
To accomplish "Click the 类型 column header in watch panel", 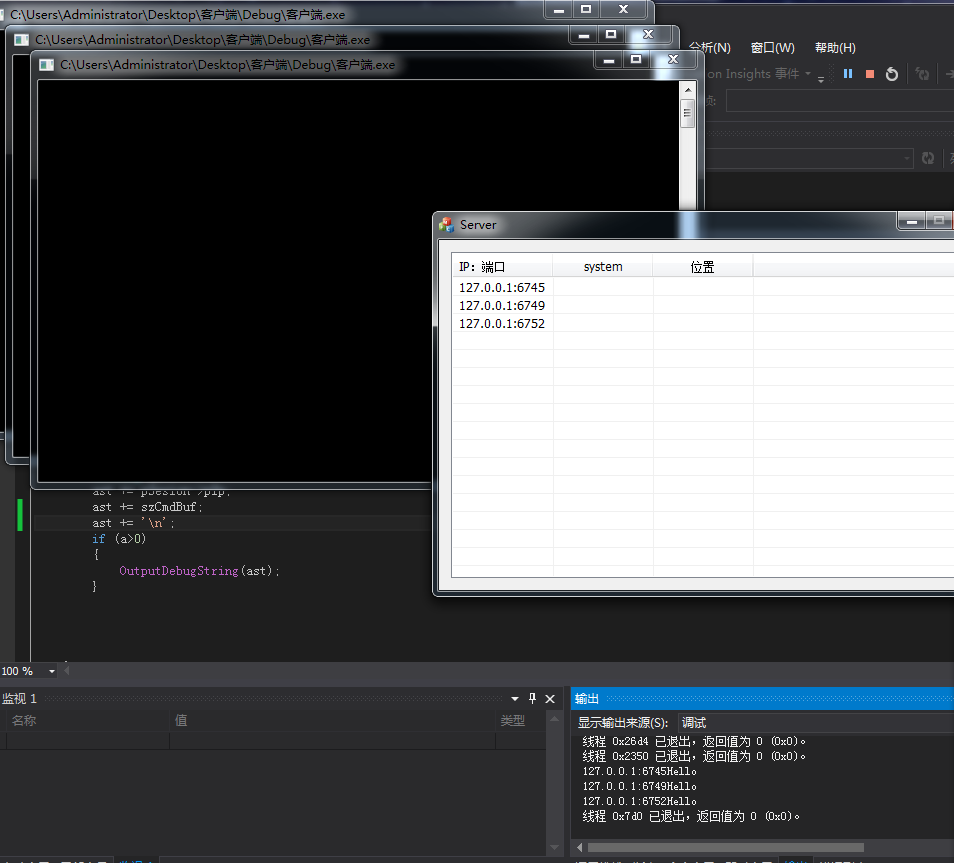I will 521,721.
